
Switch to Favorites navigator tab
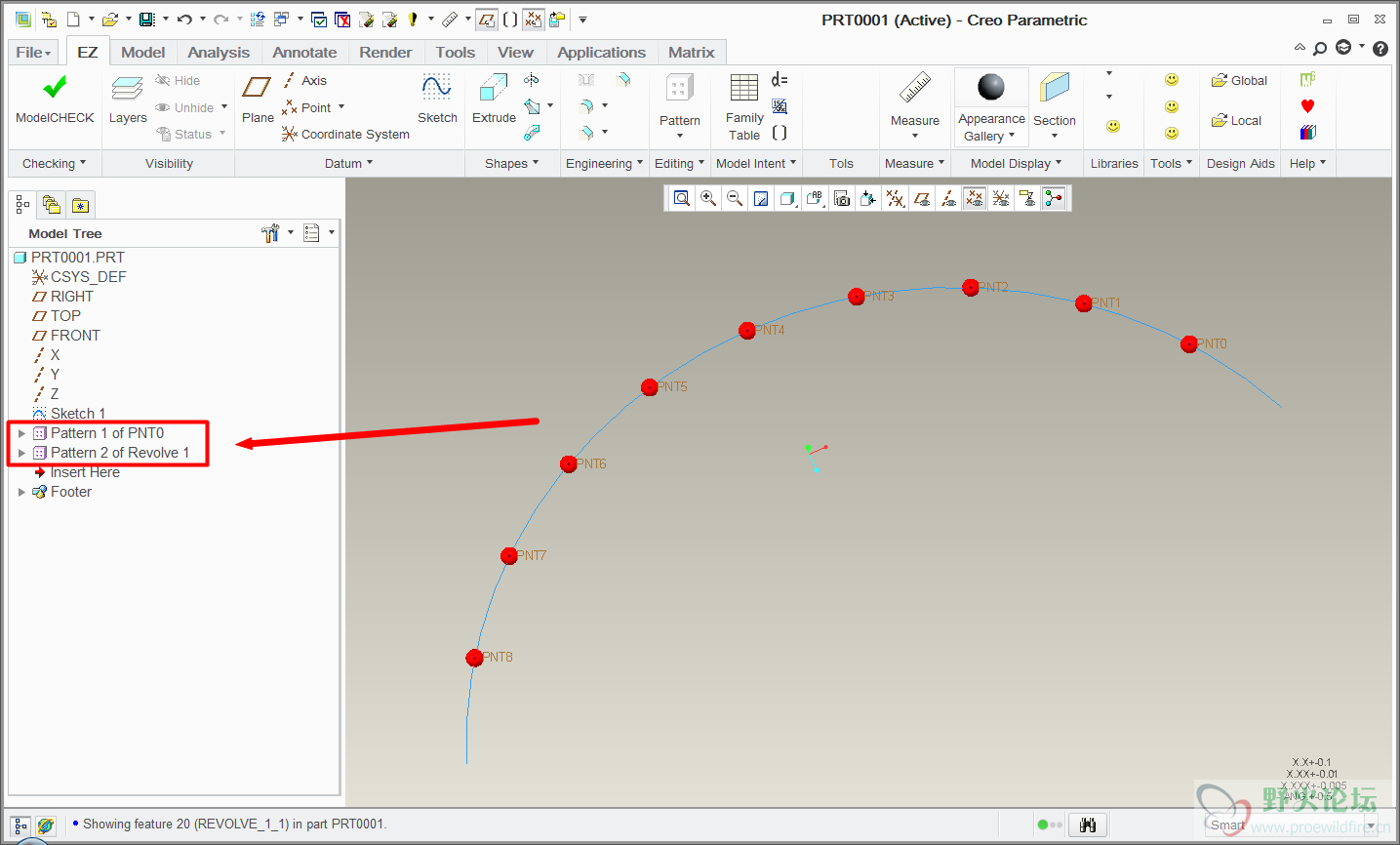pos(80,205)
